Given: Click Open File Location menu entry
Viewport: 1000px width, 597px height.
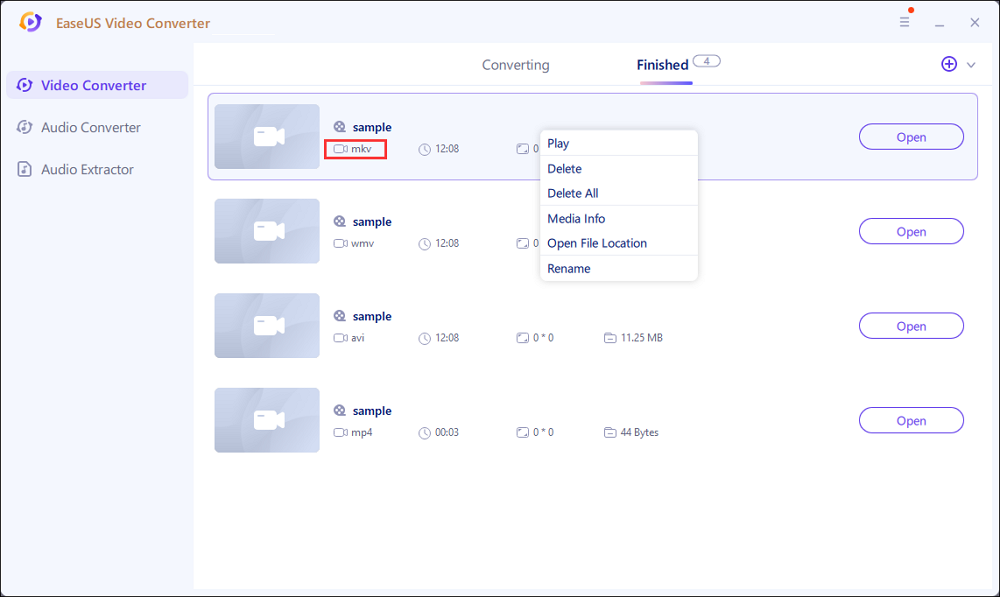Looking at the screenshot, I should [596, 243].
